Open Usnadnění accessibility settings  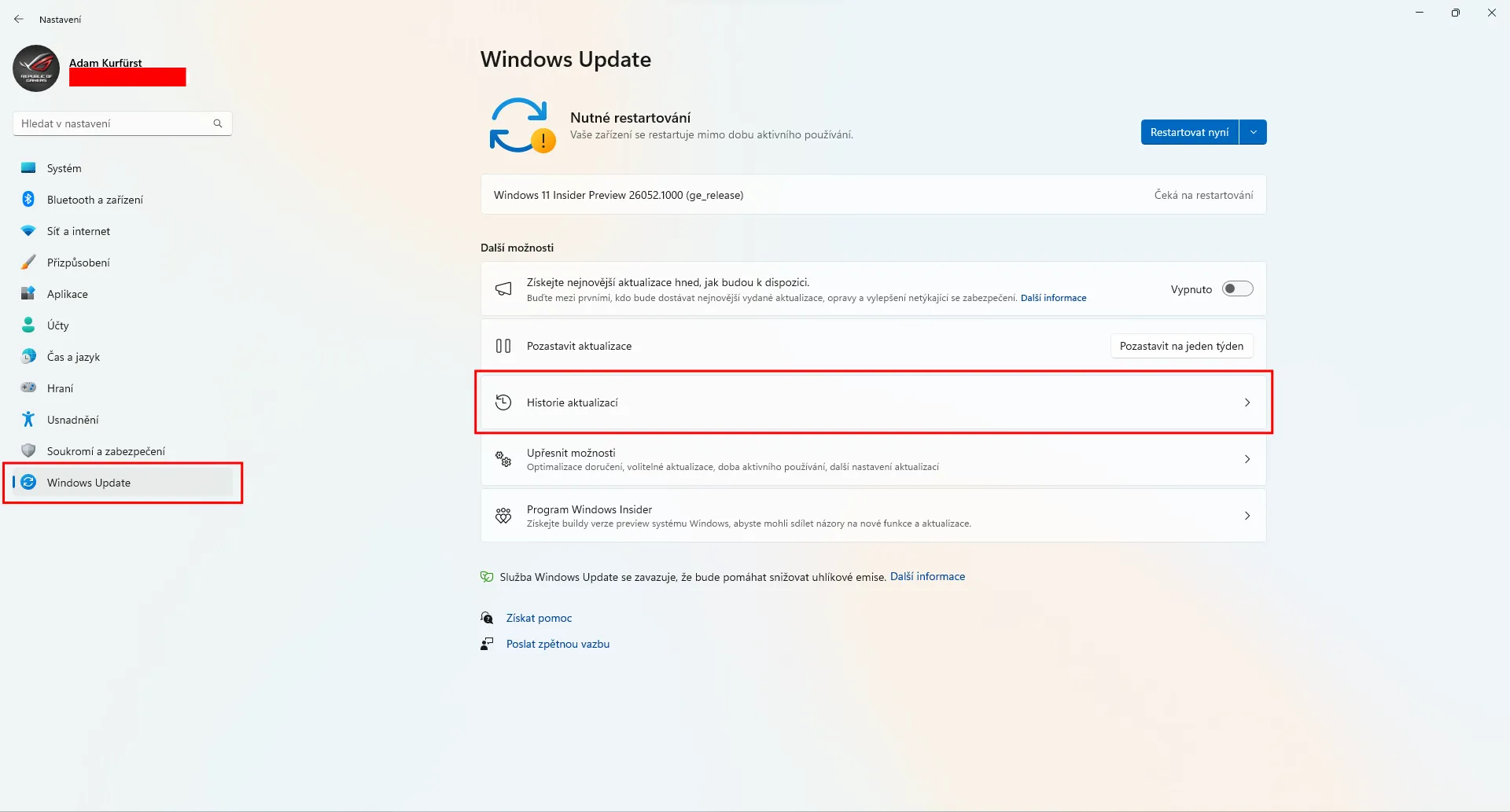(122, 420)
